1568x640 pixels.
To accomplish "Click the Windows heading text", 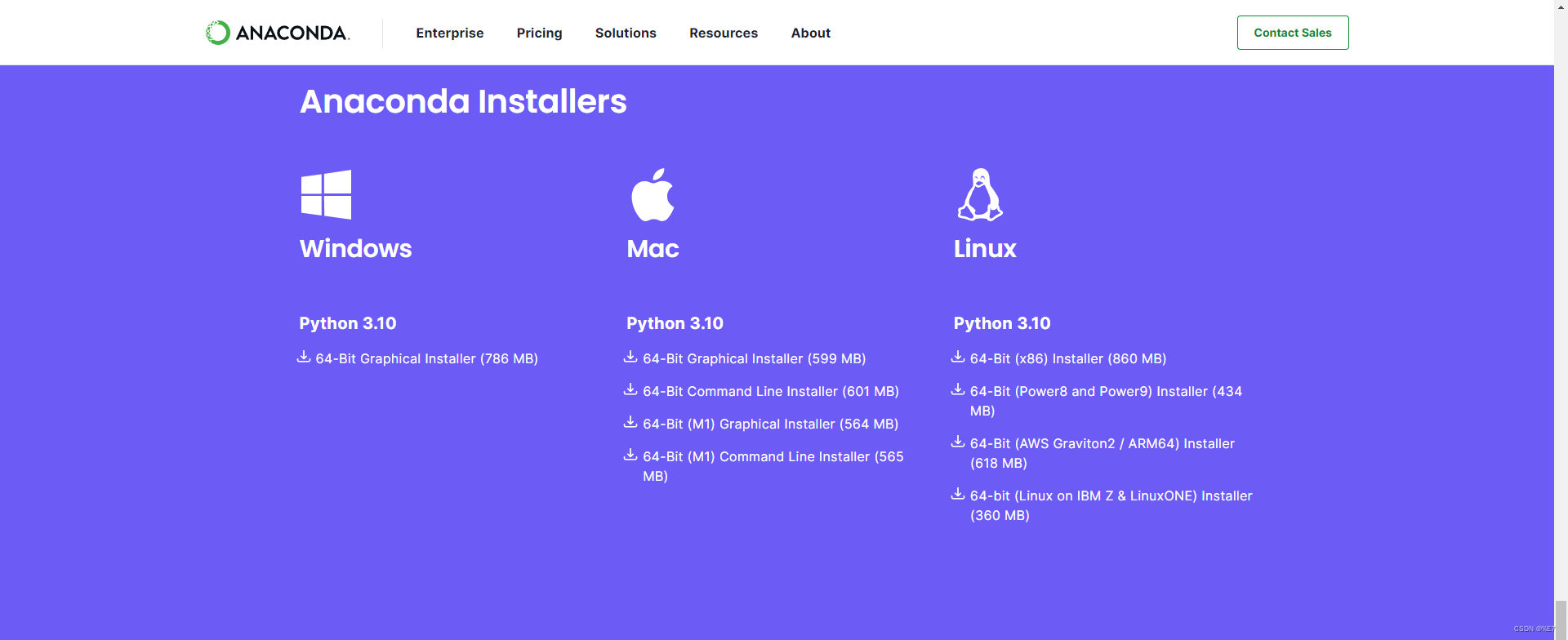I will [356, 248].
